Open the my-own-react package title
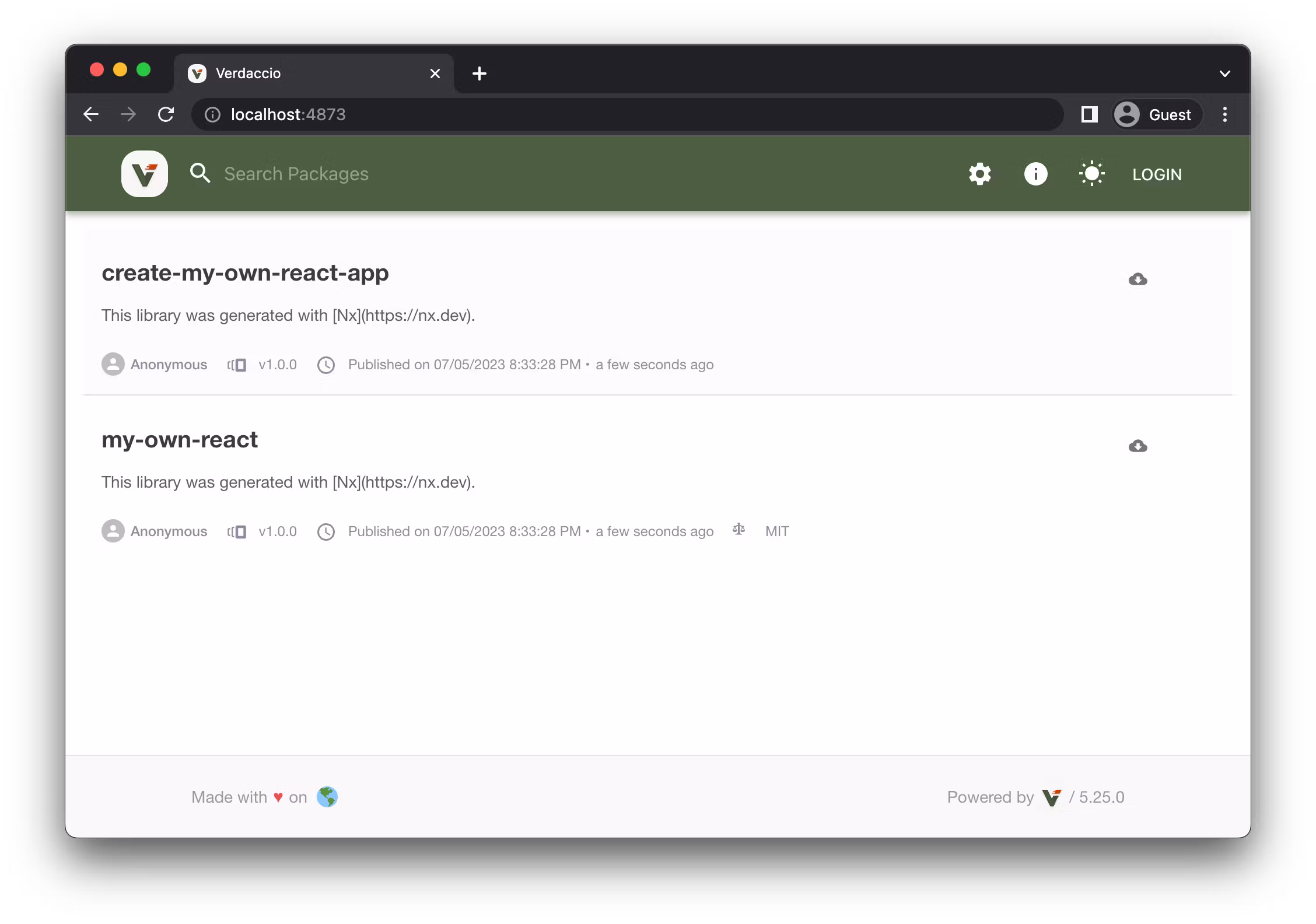Viewport: 1316px width, 924px height. point(180,440)
